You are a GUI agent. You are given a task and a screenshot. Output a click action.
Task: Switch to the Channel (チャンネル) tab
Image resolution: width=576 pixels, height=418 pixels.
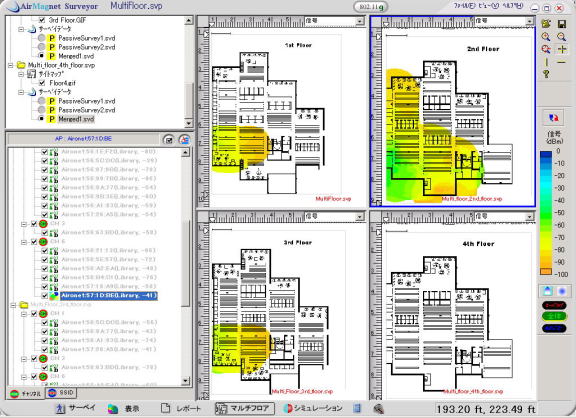(x=25, y=393)
